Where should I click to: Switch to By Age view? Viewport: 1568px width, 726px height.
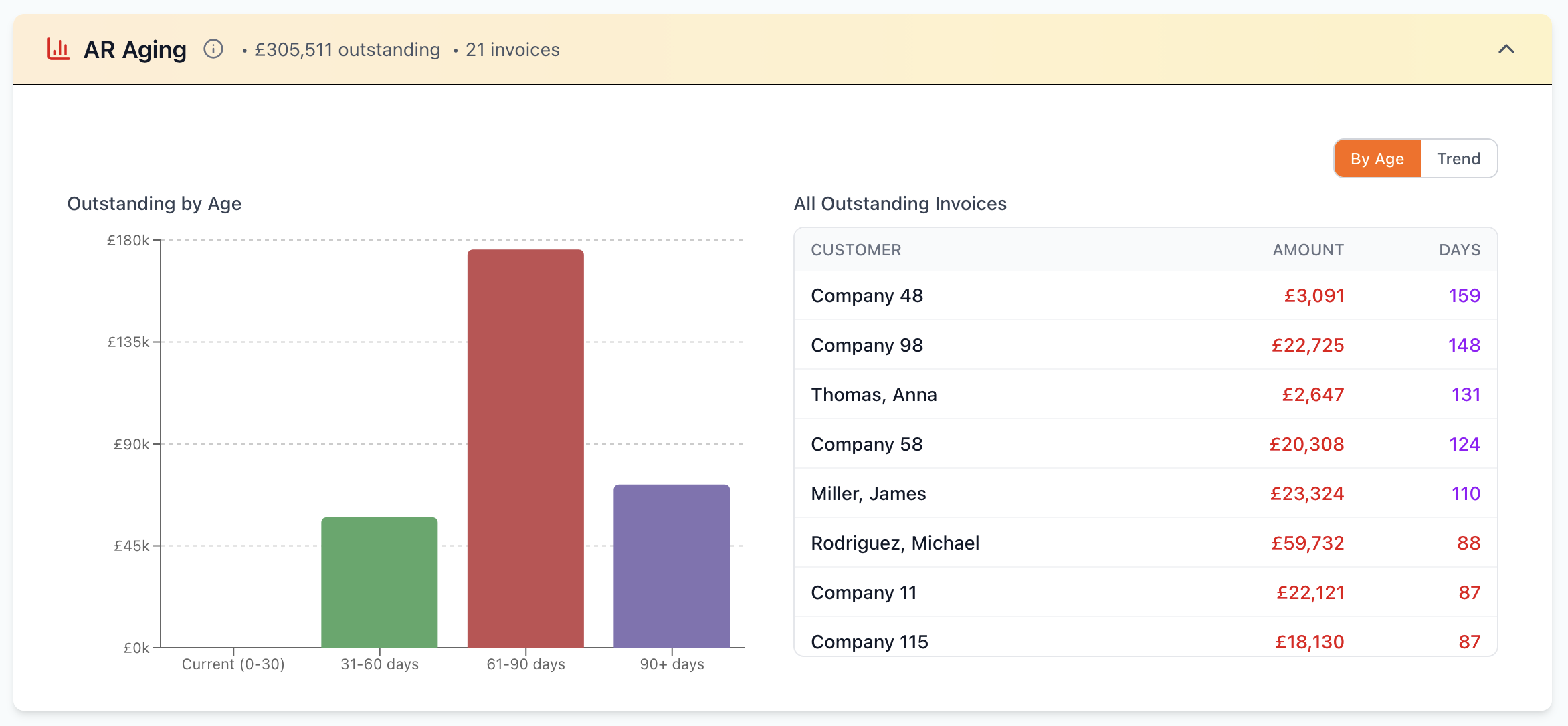pos(1377,159)
